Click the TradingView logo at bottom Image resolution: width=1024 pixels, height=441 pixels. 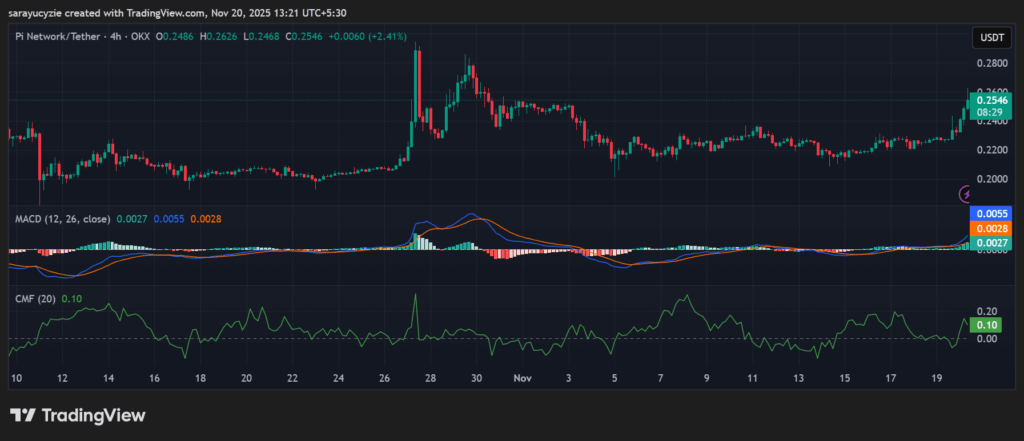78,416
